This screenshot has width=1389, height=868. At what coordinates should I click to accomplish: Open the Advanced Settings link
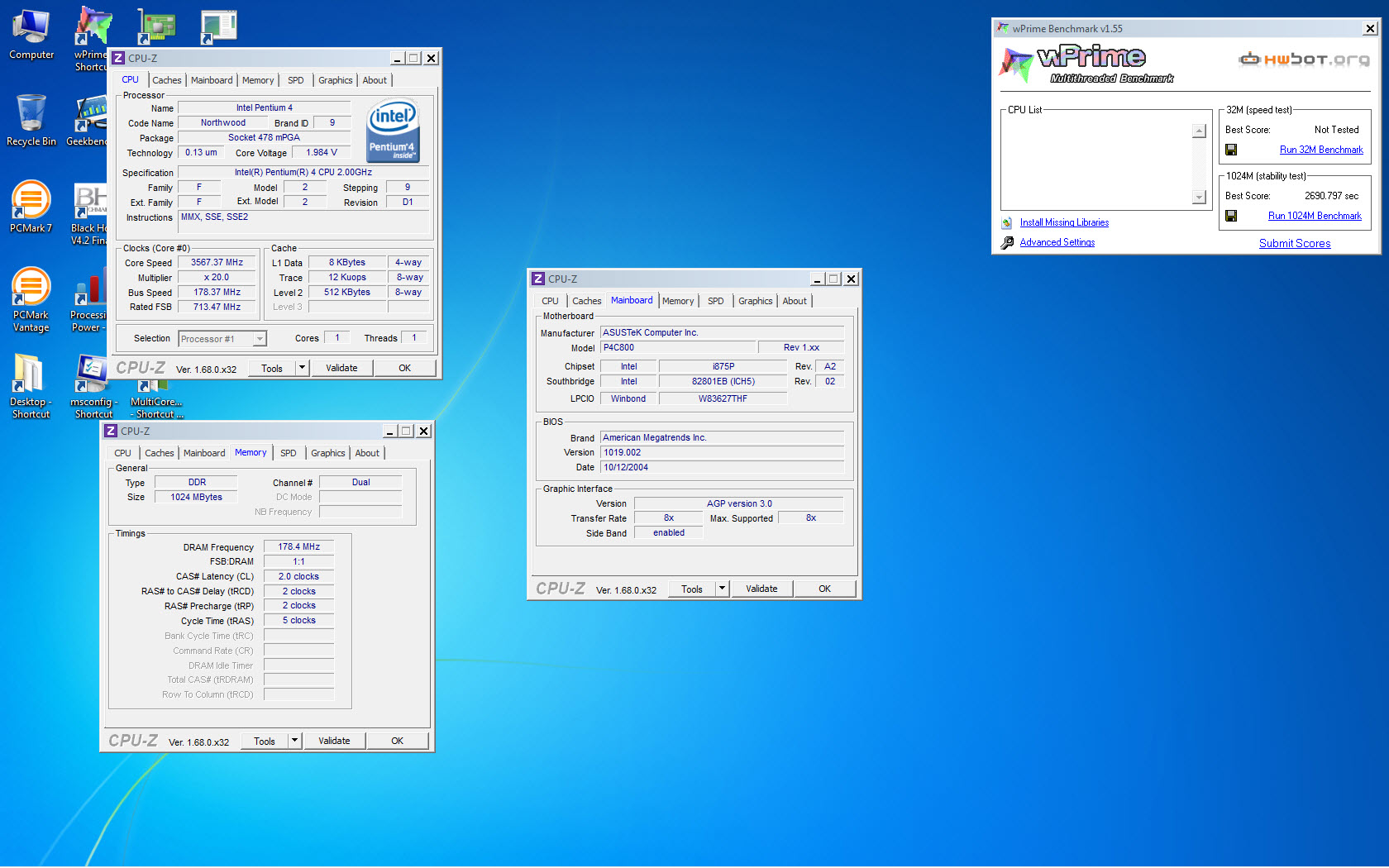click(x=1057, y=242)
